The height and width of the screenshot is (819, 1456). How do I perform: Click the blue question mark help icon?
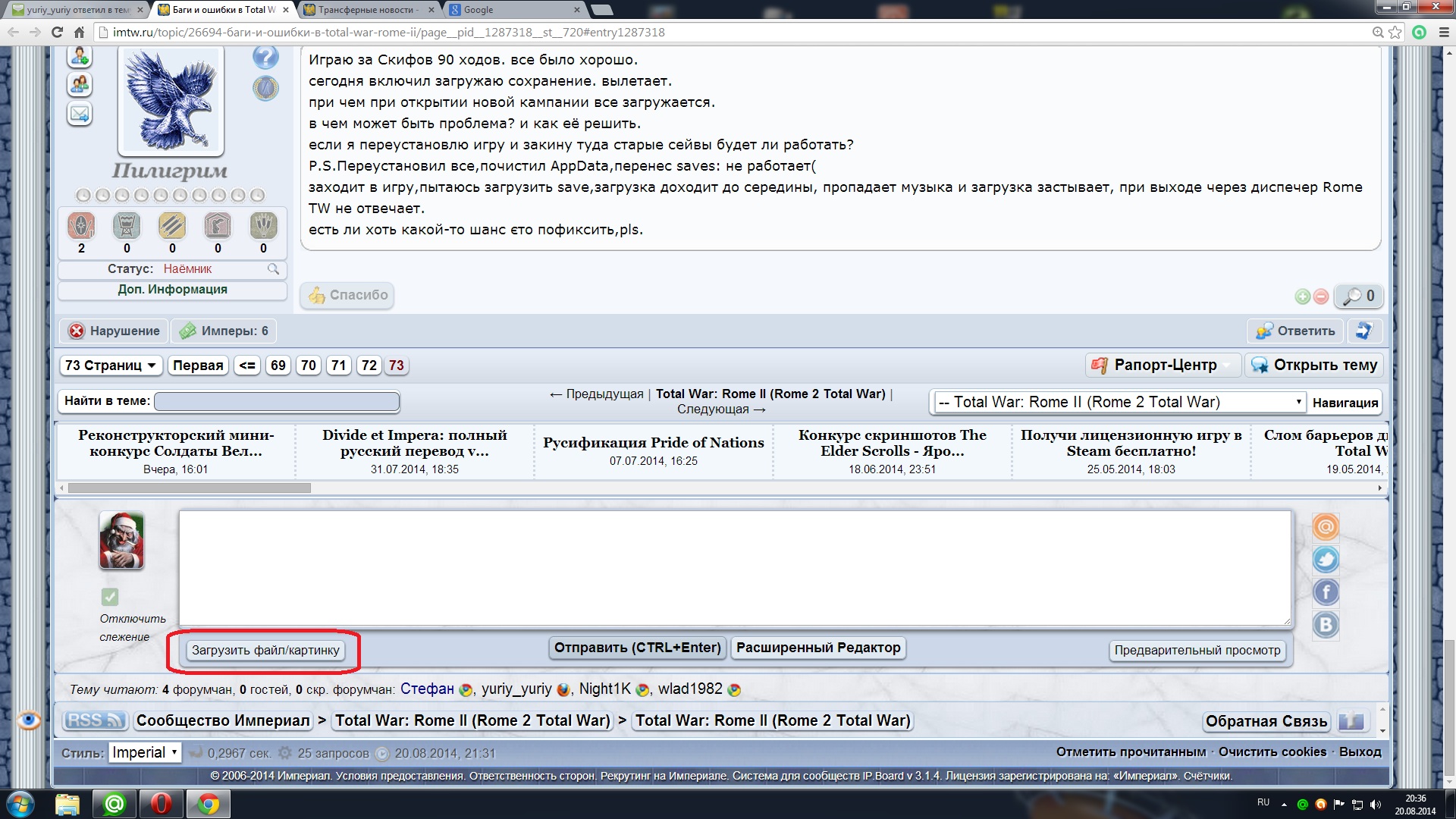pos(265,57)
